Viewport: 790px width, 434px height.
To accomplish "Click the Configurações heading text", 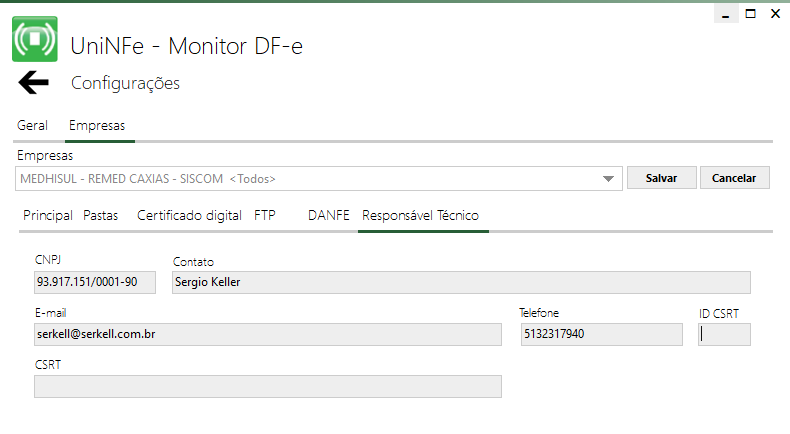I will 125,83.
